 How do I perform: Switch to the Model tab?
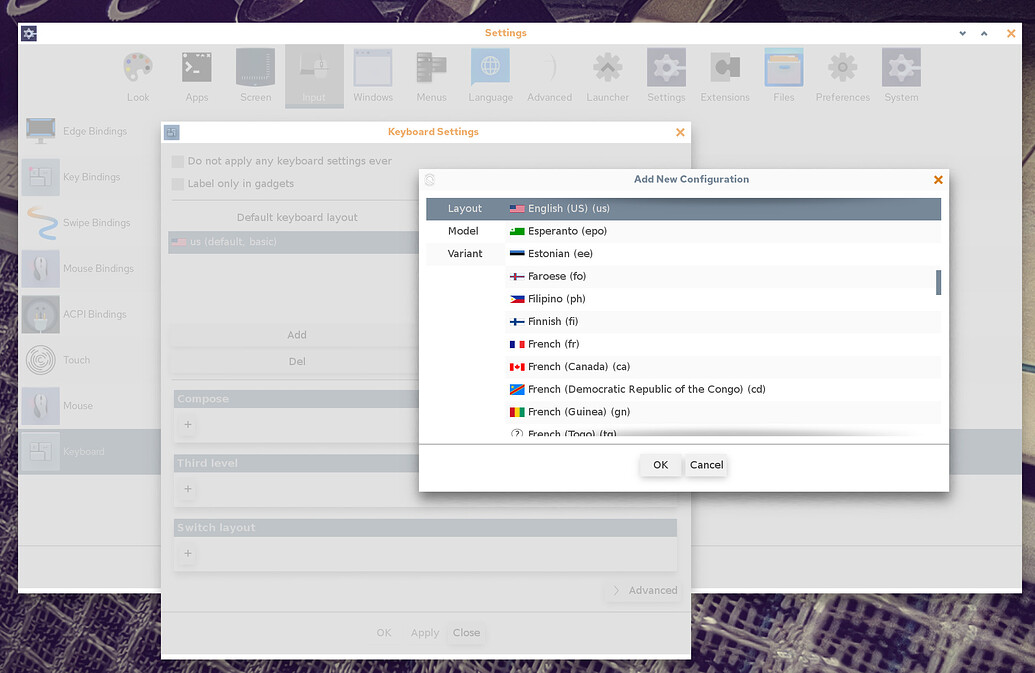point(464,230)
